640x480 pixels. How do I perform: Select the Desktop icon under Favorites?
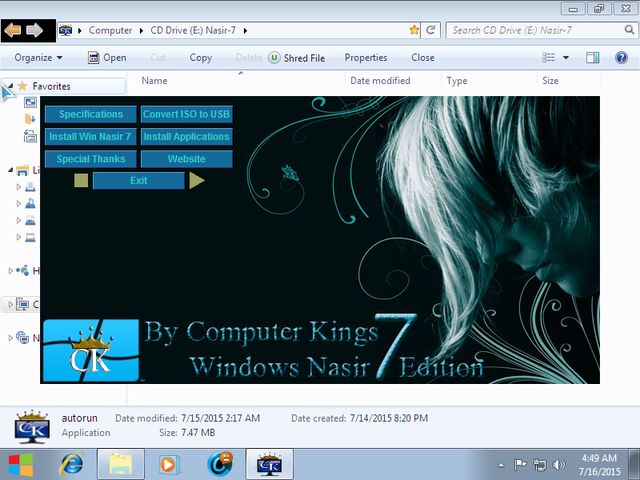click(x=30, y=102)
